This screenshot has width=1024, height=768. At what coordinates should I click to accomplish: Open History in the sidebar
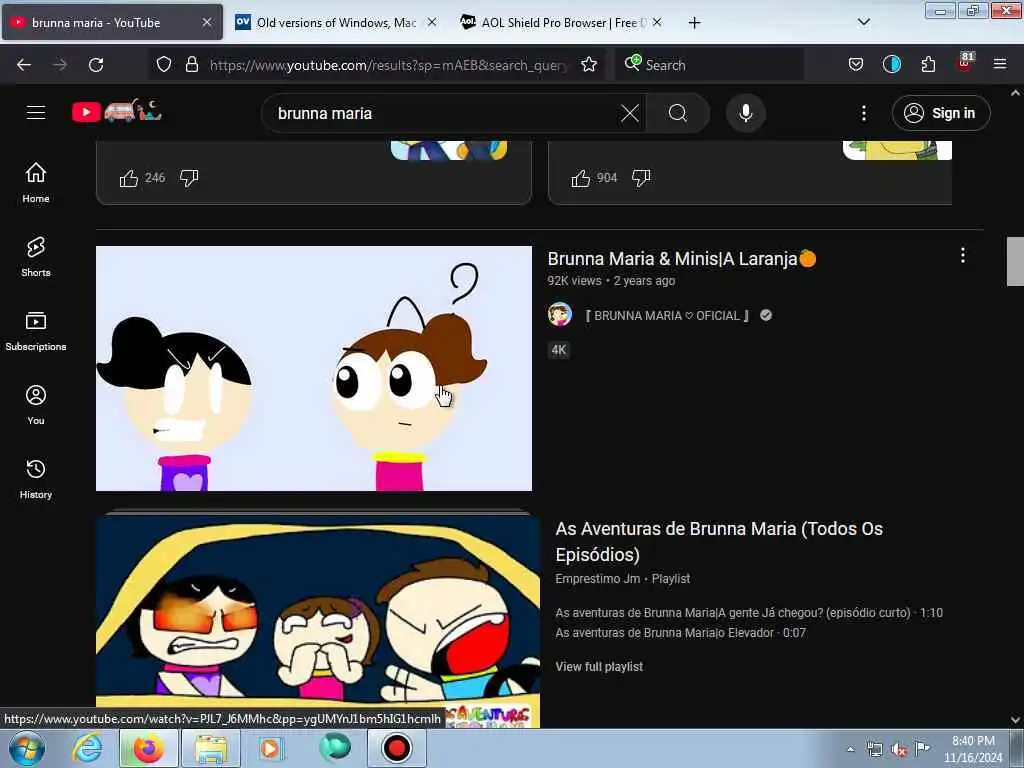(36, 479)
